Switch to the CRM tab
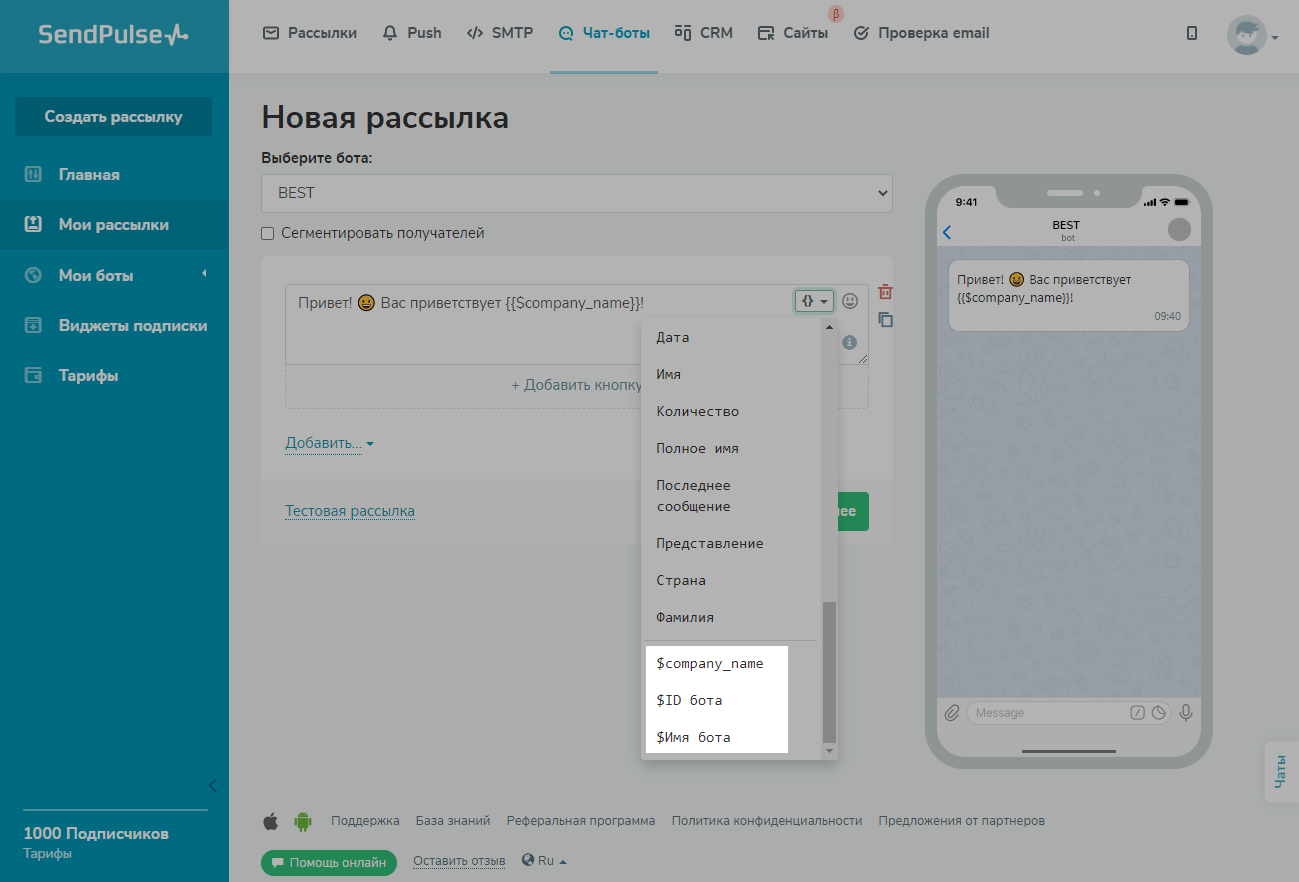 coord(704,33)
